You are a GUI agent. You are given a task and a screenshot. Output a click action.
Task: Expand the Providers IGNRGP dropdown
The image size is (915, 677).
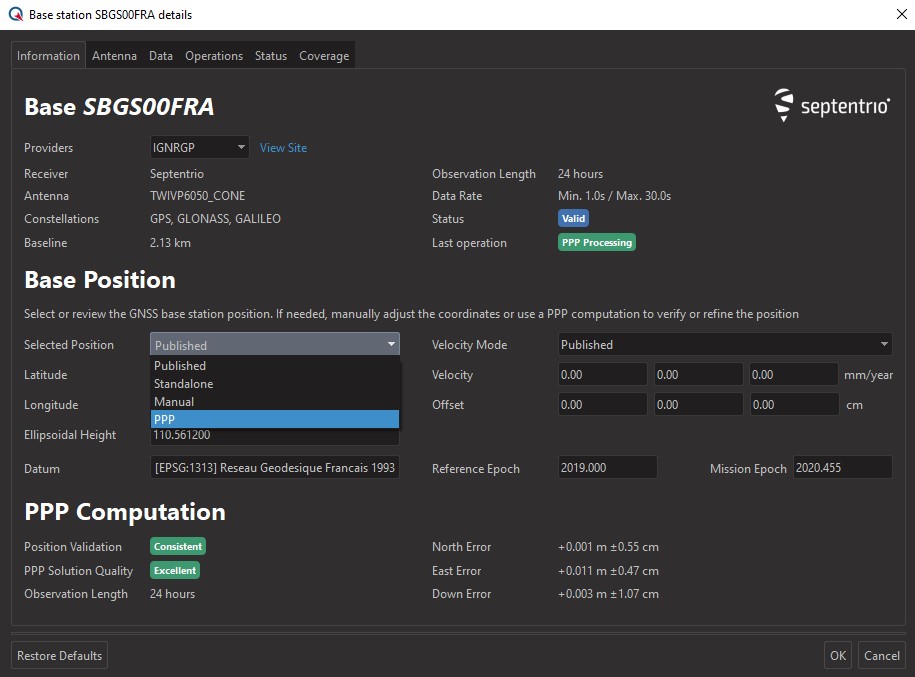point(200,148)
